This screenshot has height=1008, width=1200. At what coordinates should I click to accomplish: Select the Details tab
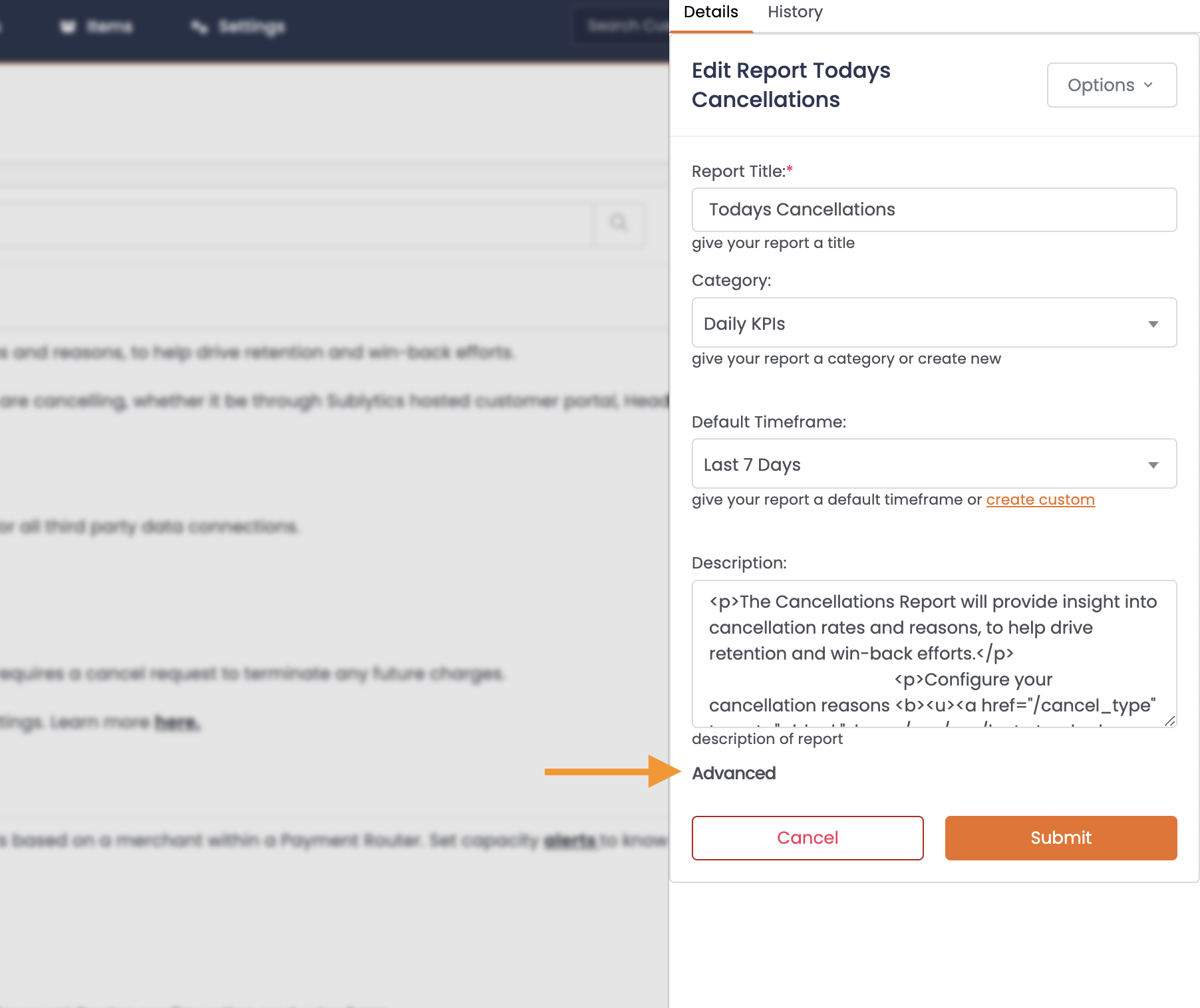click(x=710, y=12)
